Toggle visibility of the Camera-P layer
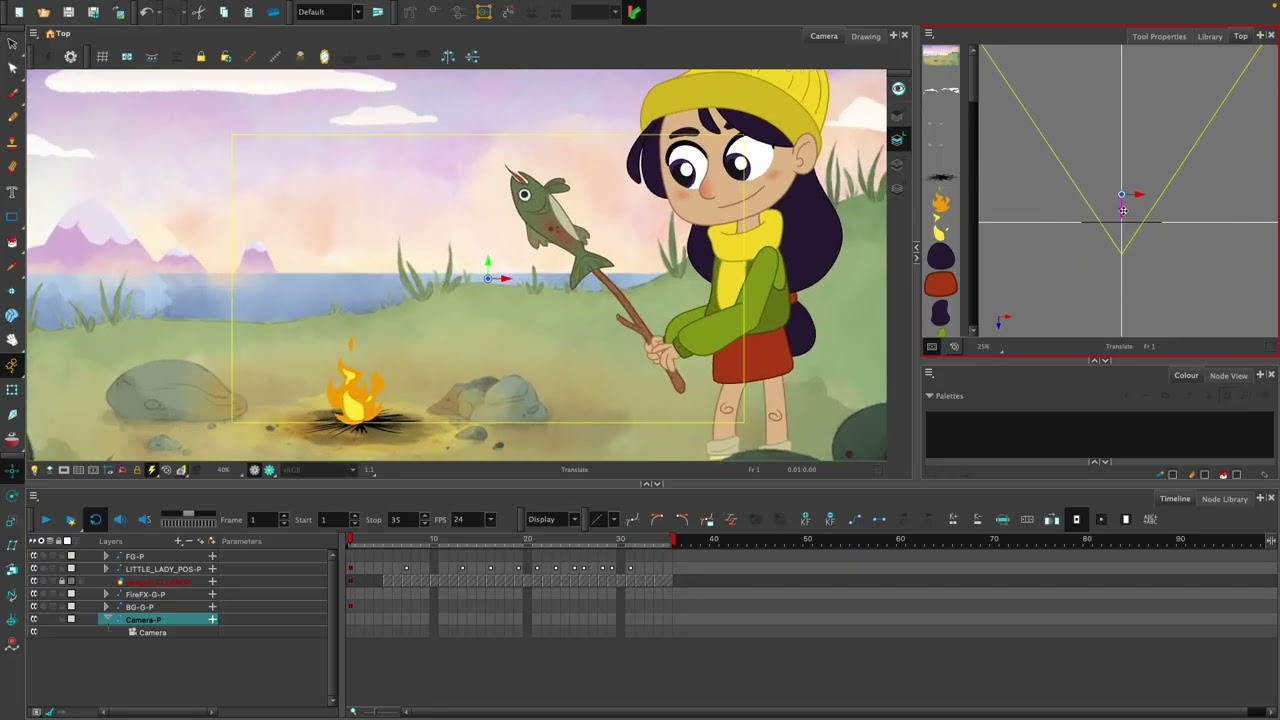The height and width of the screenshot is (720, 1280). coord(33,620)
